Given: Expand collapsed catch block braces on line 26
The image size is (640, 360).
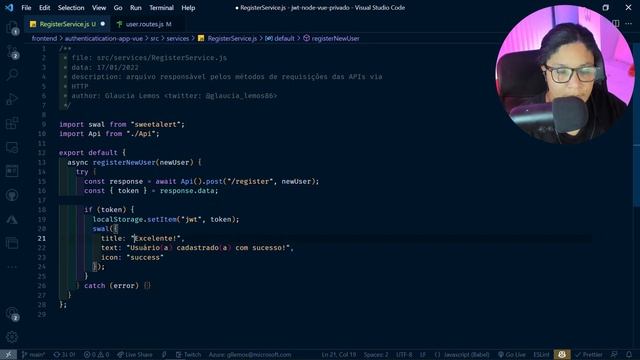Looking at the screenshot, I should 147,286.
